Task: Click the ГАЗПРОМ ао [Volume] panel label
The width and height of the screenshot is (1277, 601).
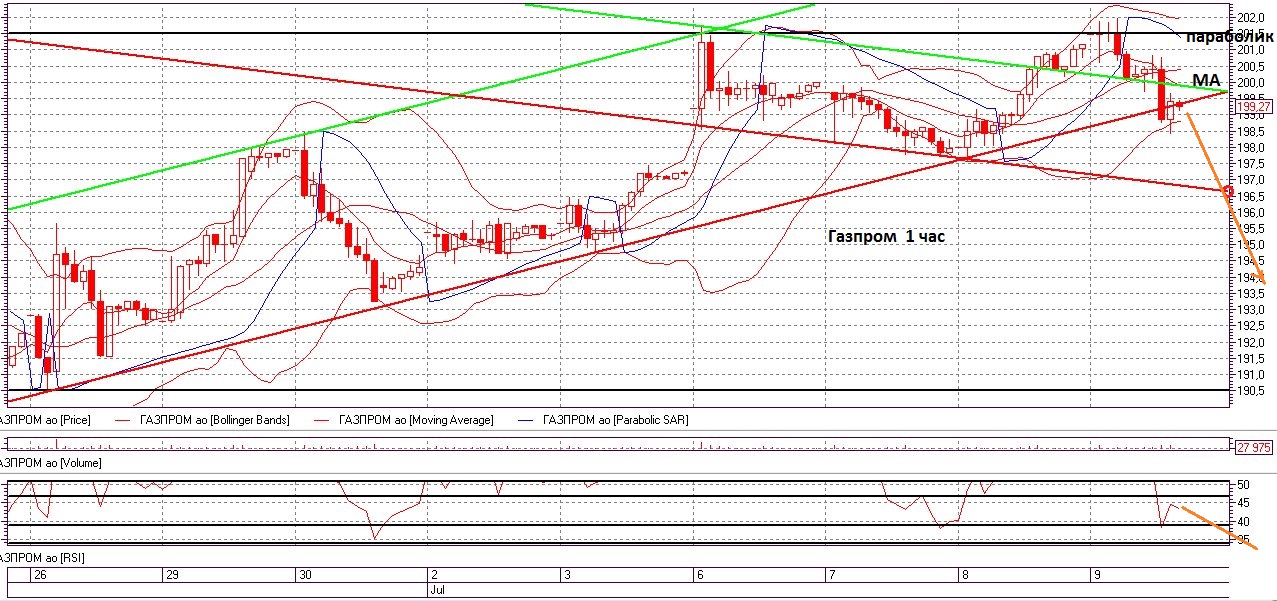Action: click(x=51, y=463)
